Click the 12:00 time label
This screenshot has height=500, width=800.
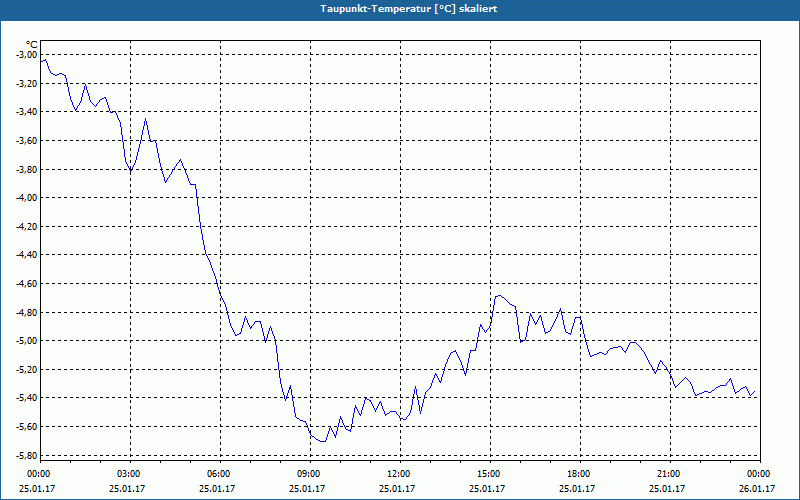tap(399, 474)
